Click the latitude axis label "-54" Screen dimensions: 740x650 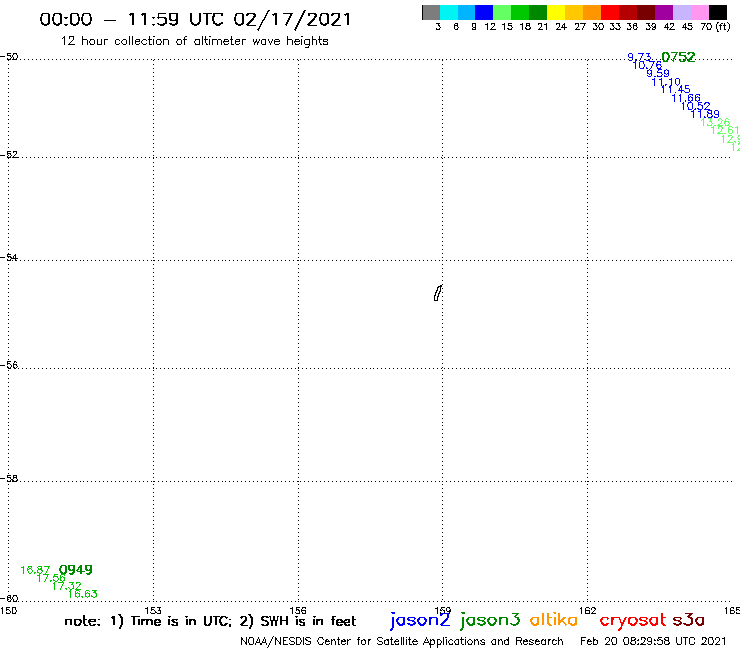(x=9, y=258)
